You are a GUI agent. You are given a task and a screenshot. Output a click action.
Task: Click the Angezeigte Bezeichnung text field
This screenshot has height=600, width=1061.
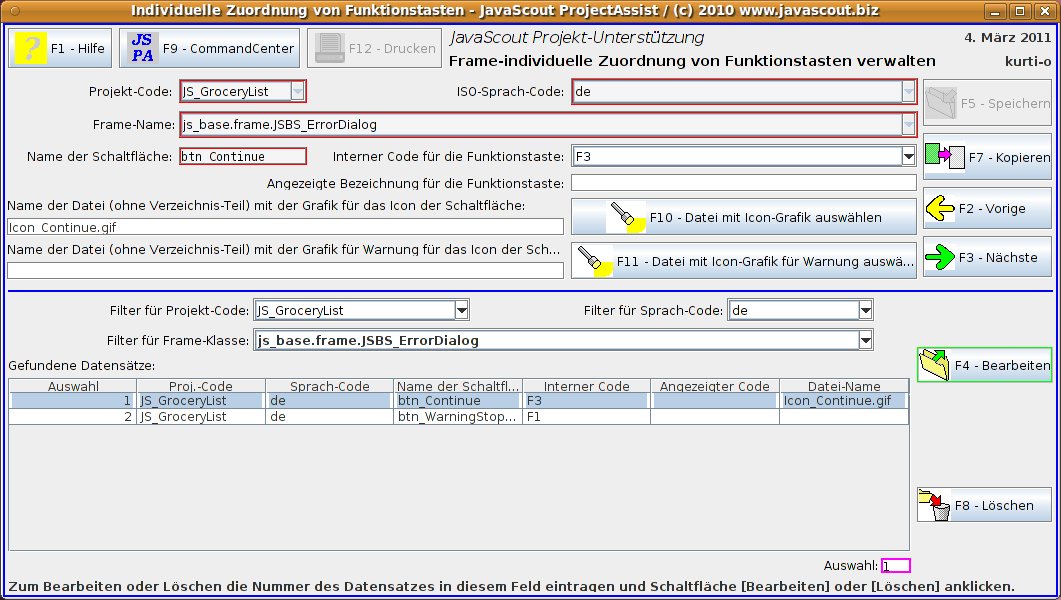point(743,183)
